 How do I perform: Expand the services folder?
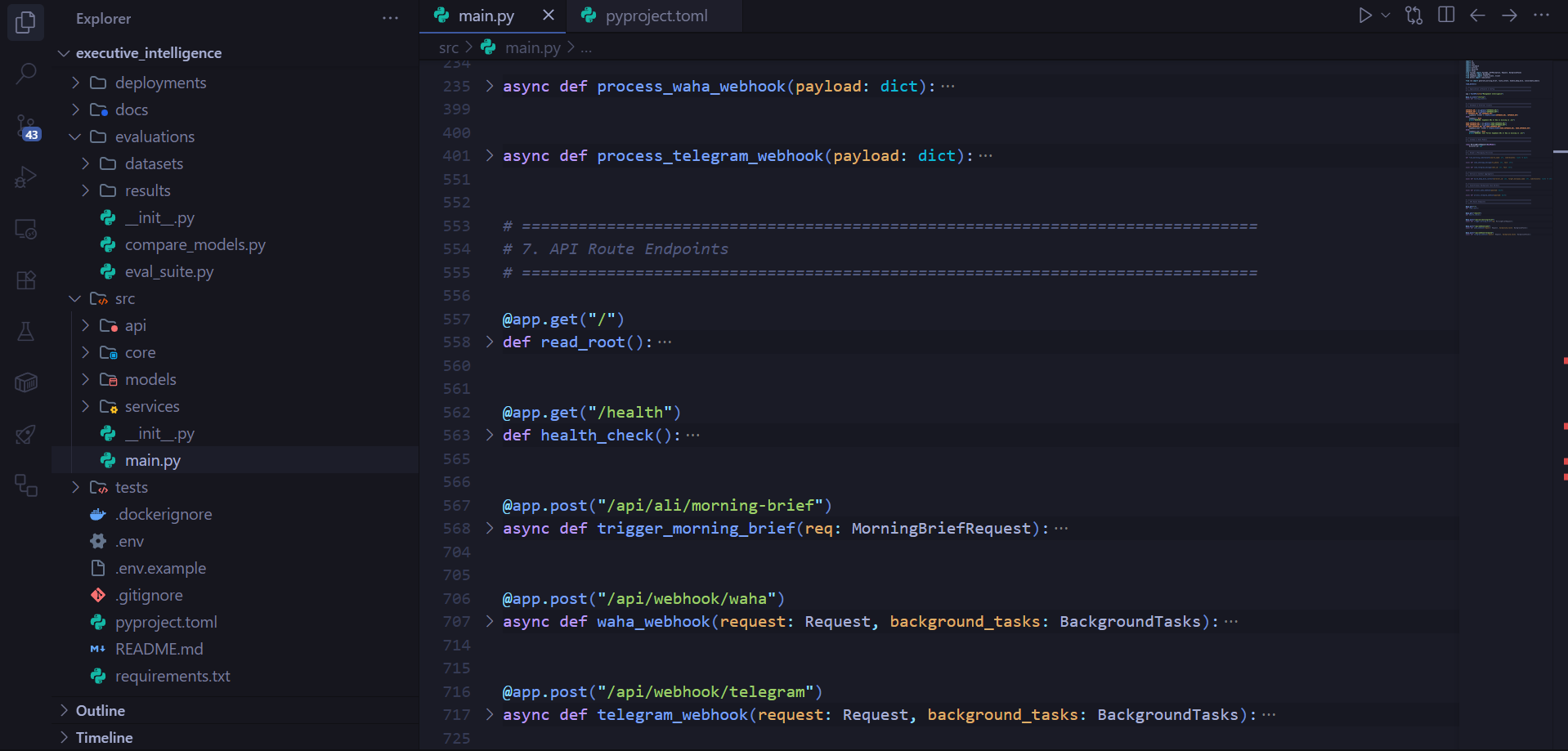(85, 406)
